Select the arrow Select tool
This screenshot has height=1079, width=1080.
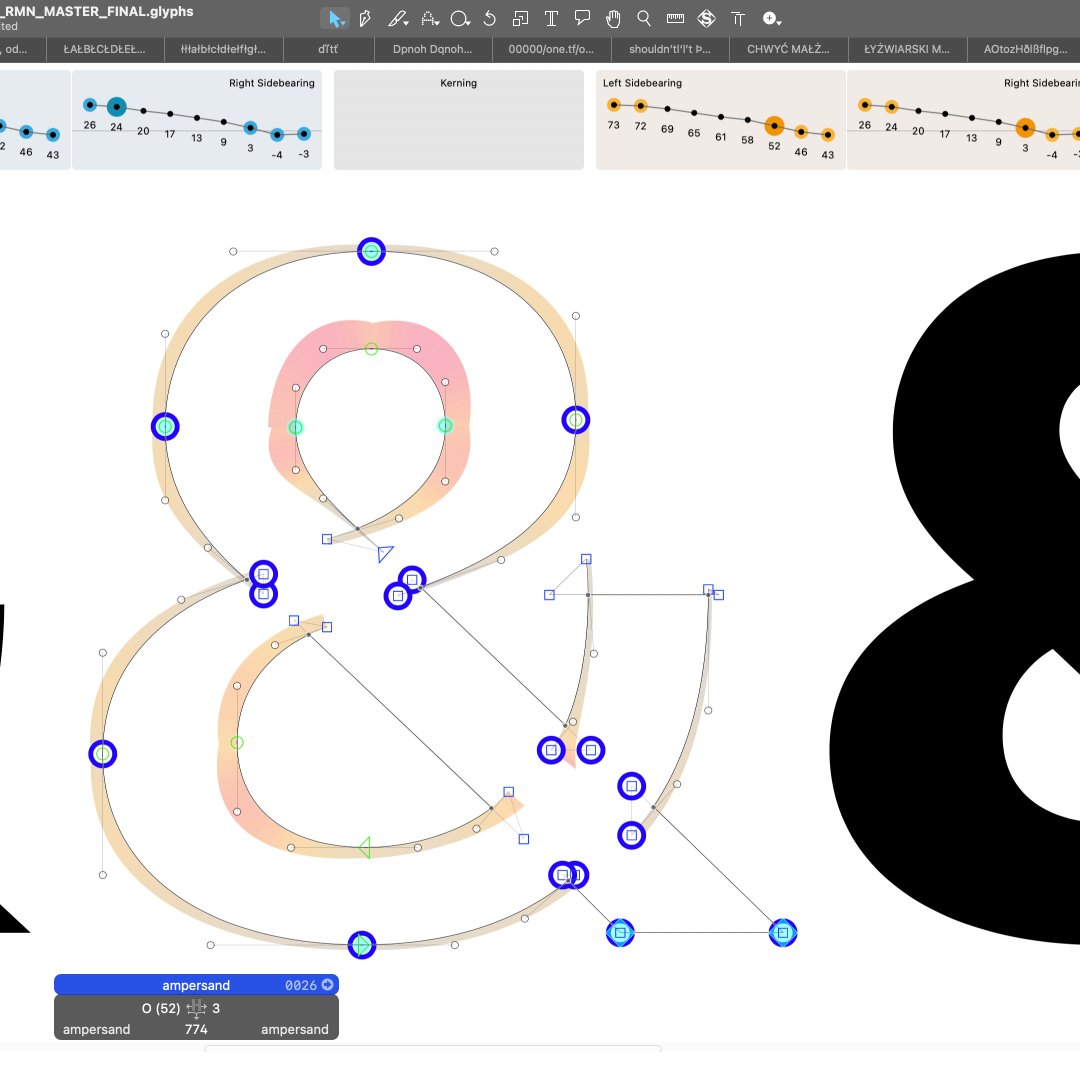(x=335, y=19)
